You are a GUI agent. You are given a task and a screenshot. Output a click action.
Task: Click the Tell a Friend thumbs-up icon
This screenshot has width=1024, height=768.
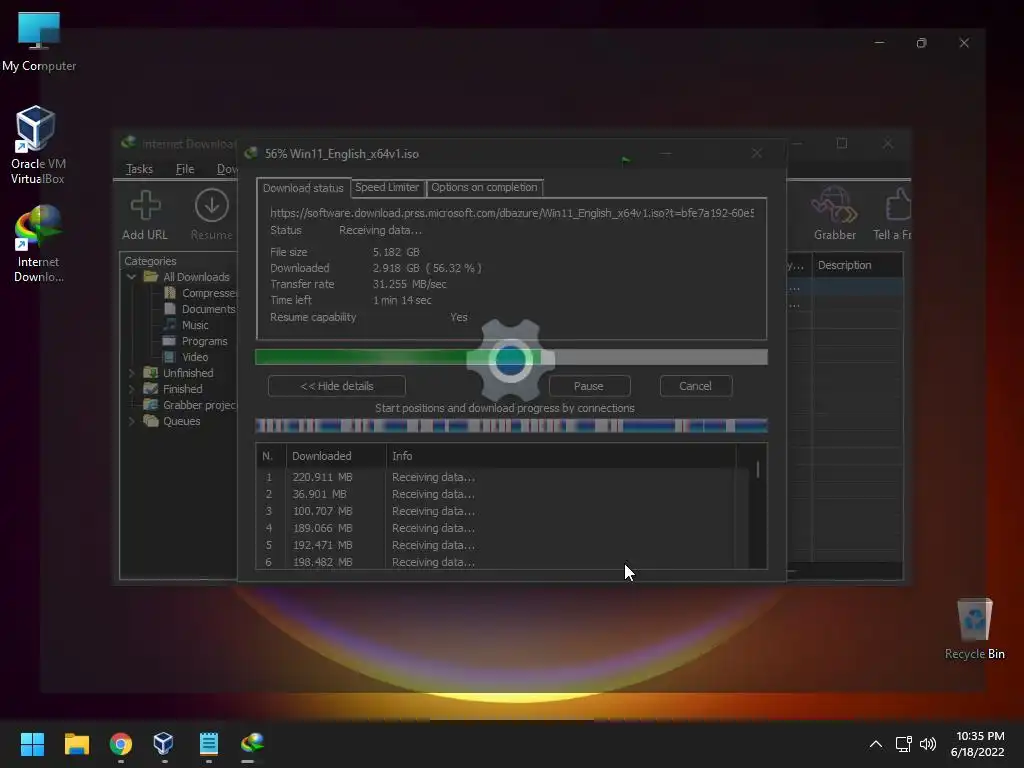tap(899, 205)
